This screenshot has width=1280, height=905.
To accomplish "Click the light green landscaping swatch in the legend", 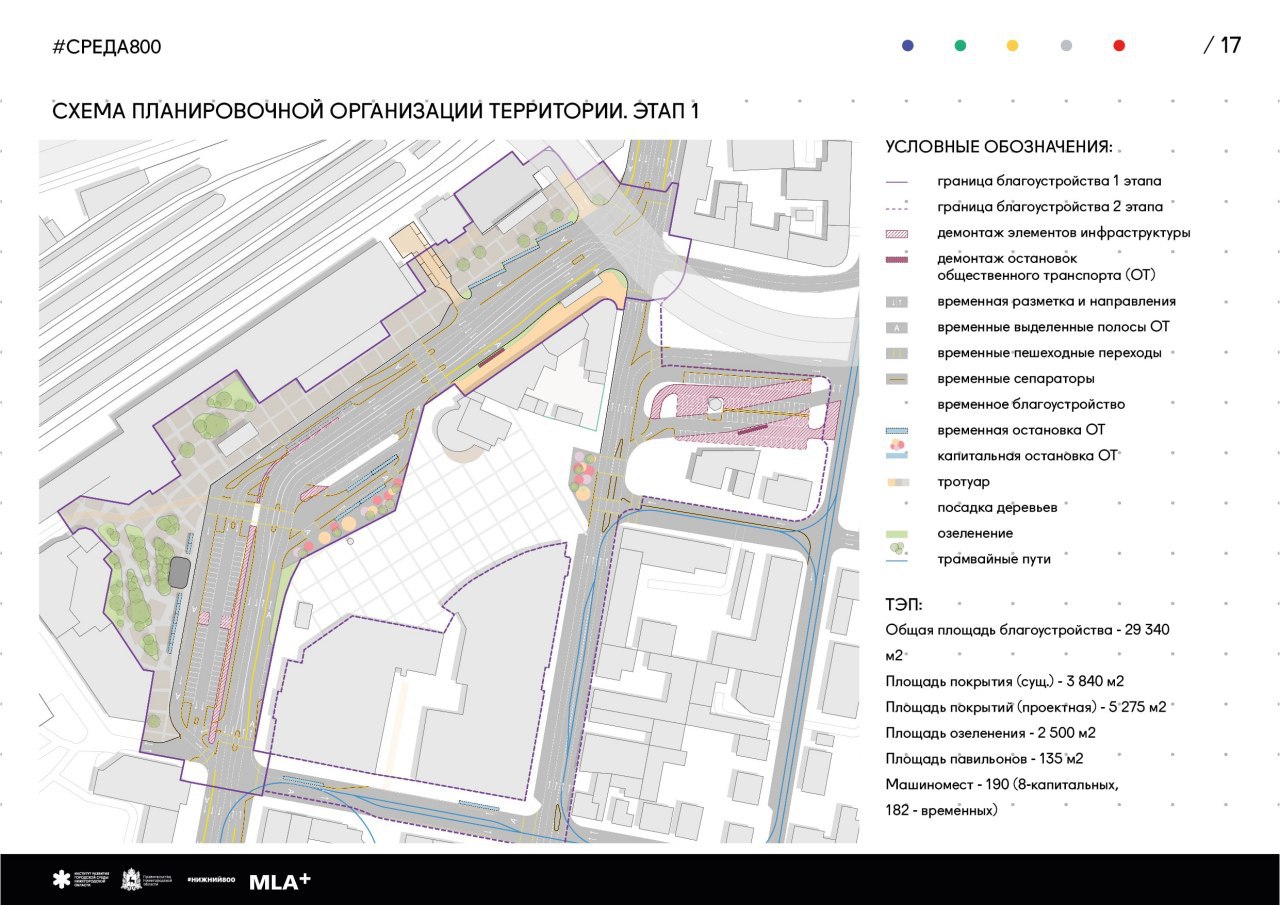I will pos(898,534).
